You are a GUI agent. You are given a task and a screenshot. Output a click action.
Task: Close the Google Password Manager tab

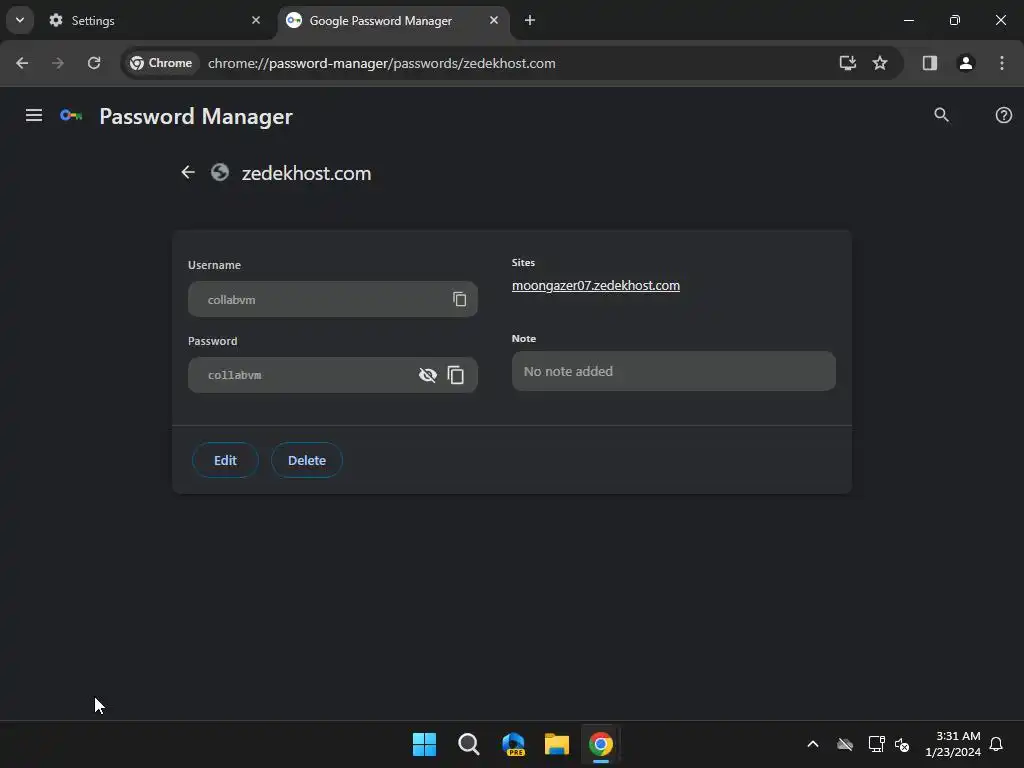494,20
